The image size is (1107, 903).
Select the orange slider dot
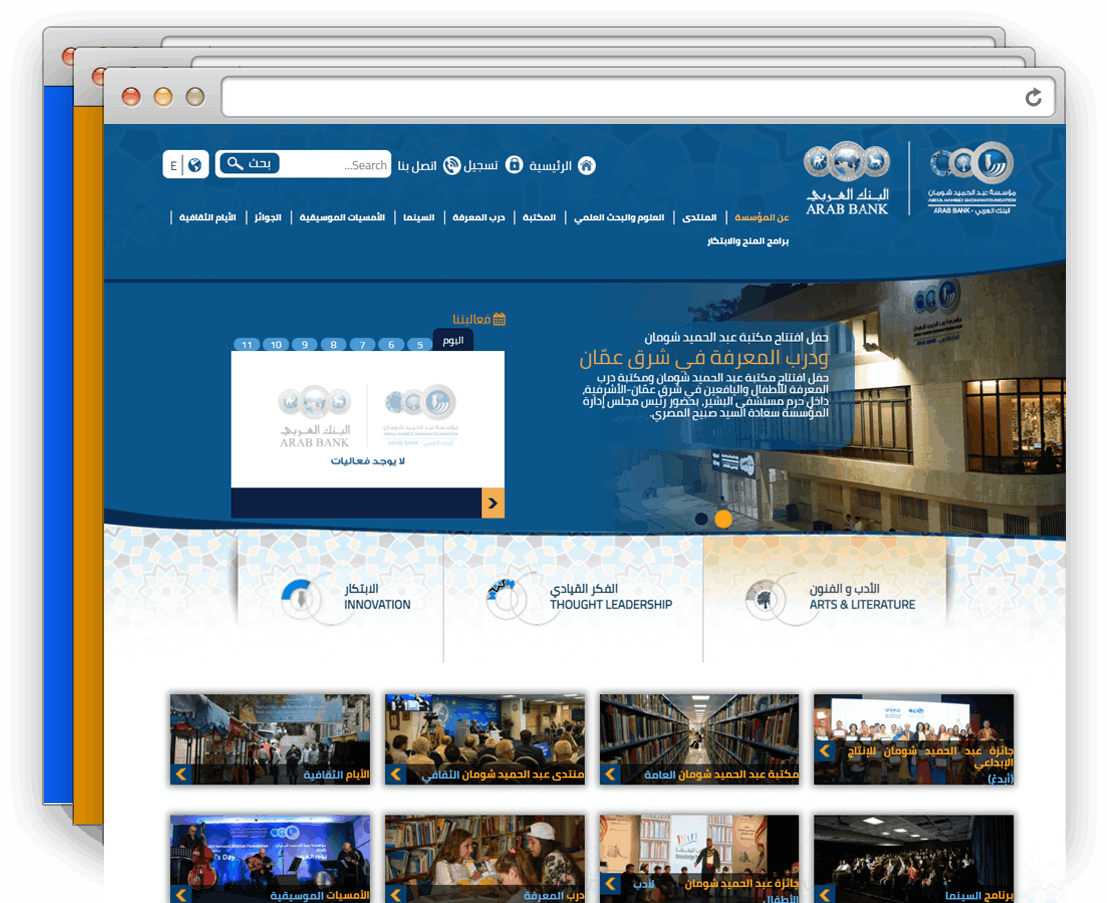click(723, 519)
